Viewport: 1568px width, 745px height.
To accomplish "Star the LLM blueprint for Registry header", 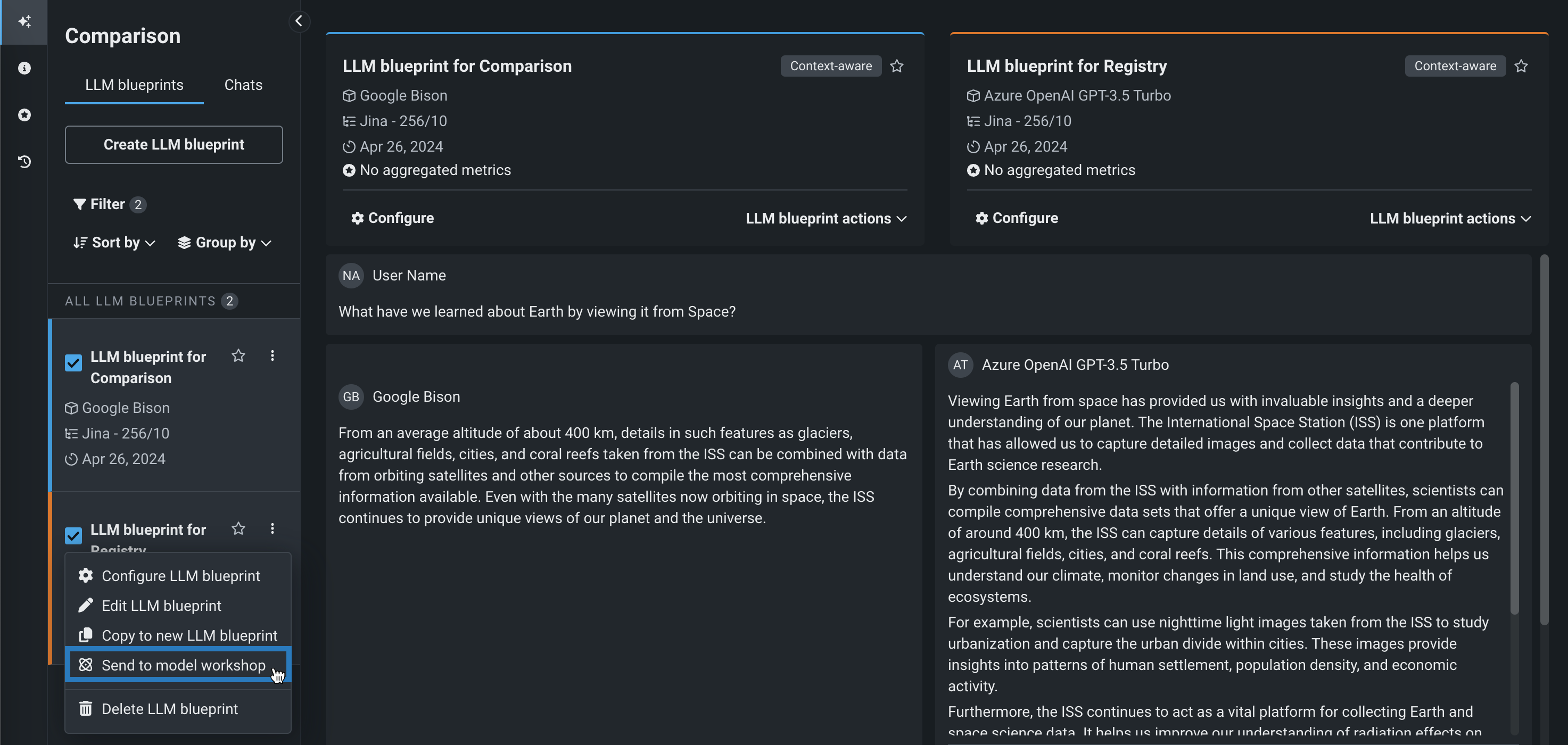I will [1521, 66].
